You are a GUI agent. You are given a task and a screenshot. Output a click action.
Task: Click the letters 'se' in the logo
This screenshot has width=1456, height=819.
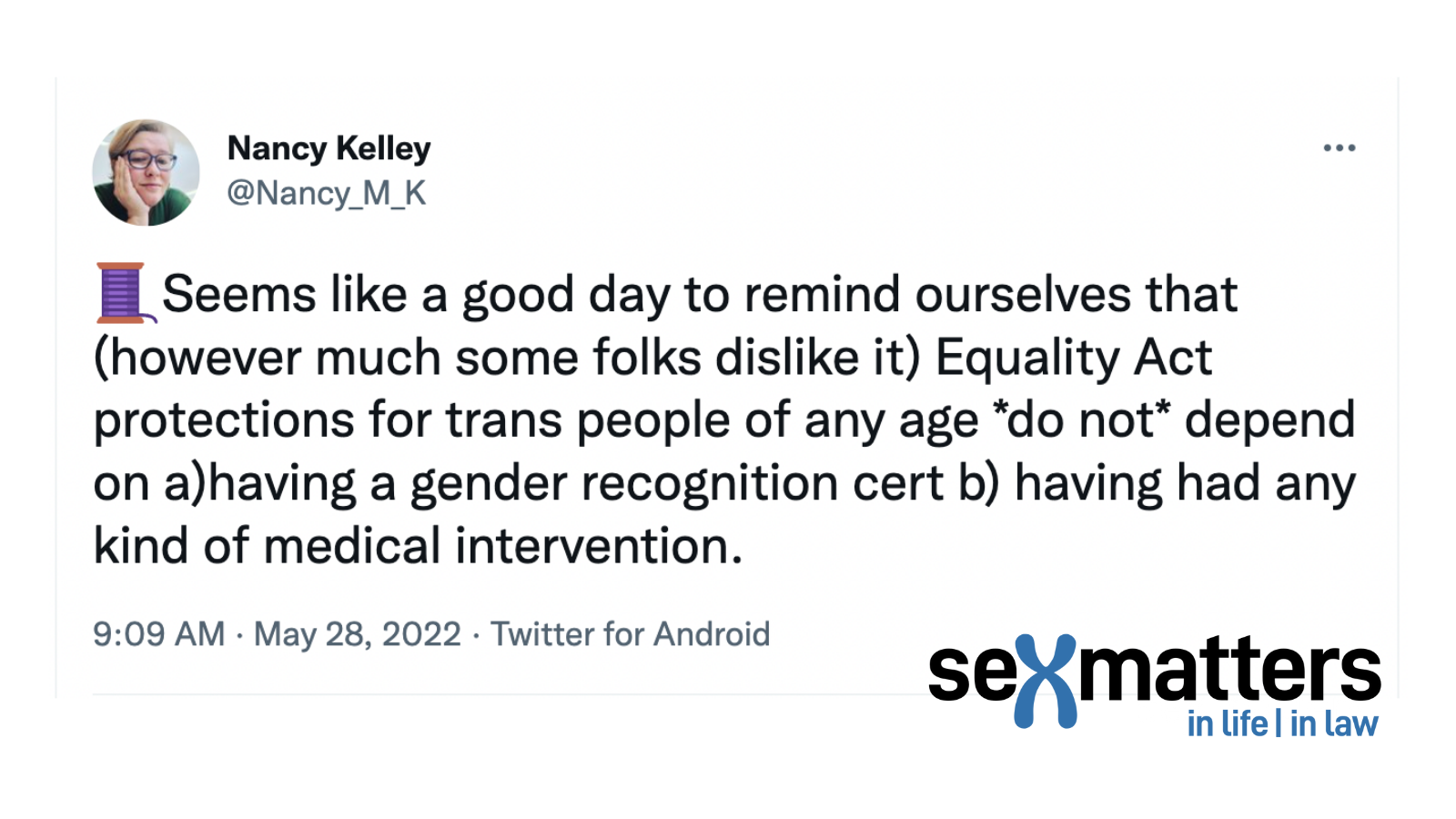pyautogui.click(x=972, y=674)
